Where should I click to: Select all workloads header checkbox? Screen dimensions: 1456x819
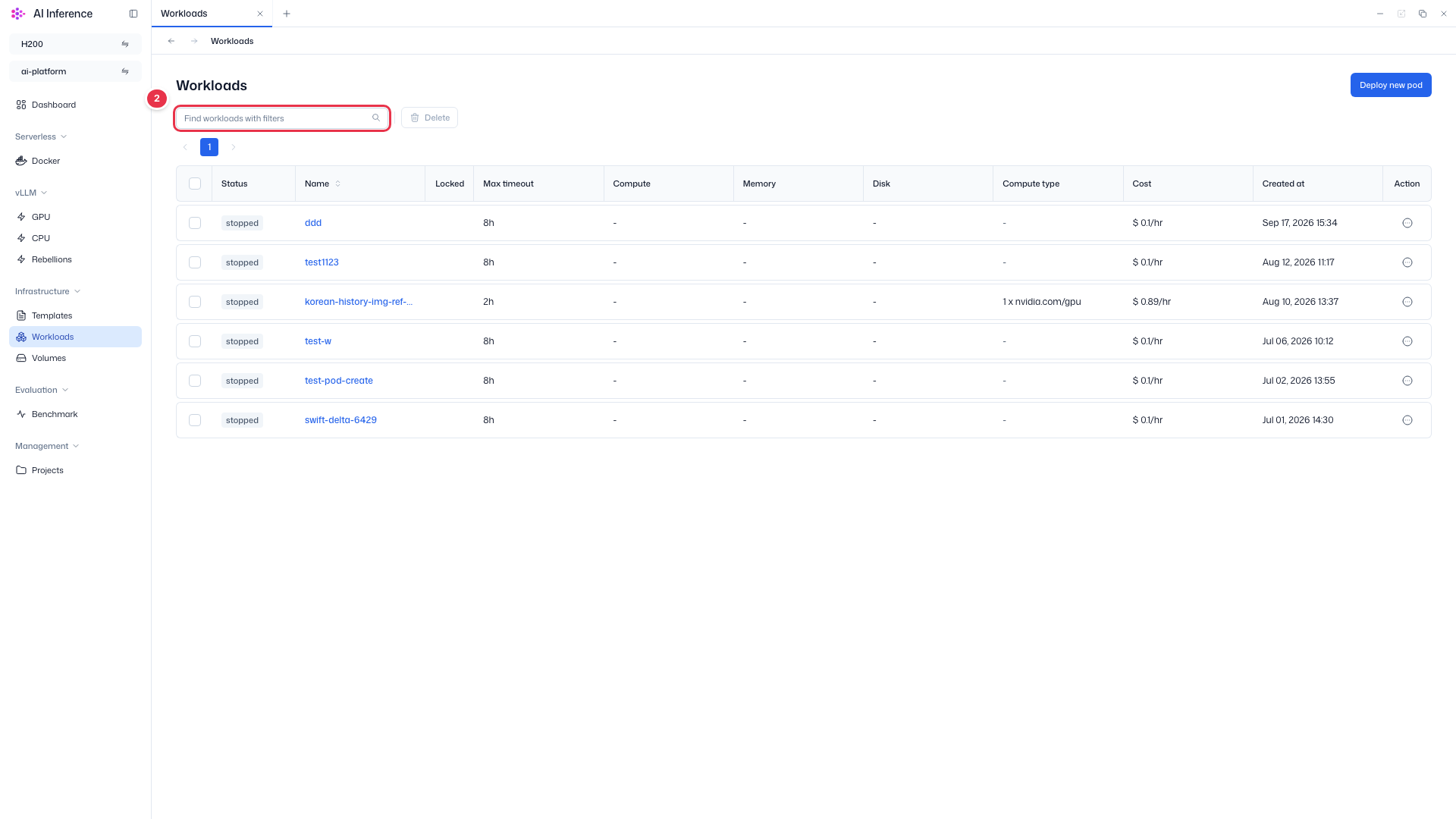tap(195, 184)
